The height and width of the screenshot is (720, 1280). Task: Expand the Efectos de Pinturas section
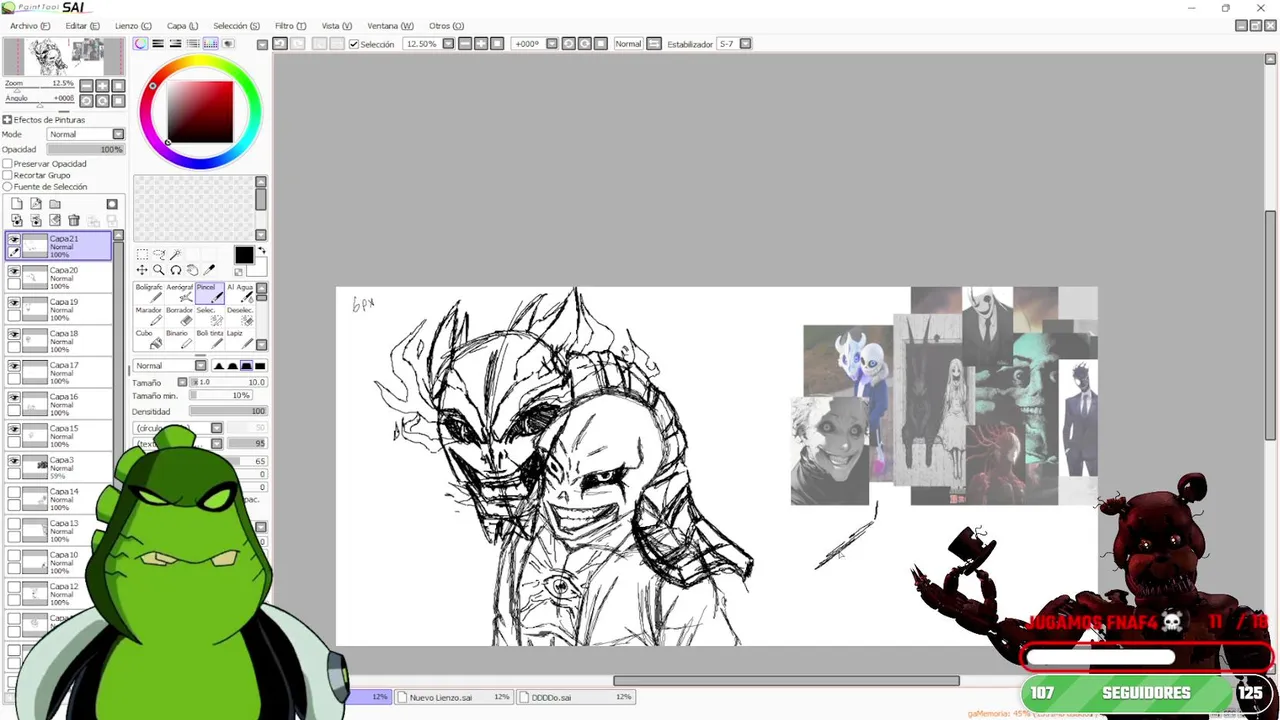(x=7, y=120)
